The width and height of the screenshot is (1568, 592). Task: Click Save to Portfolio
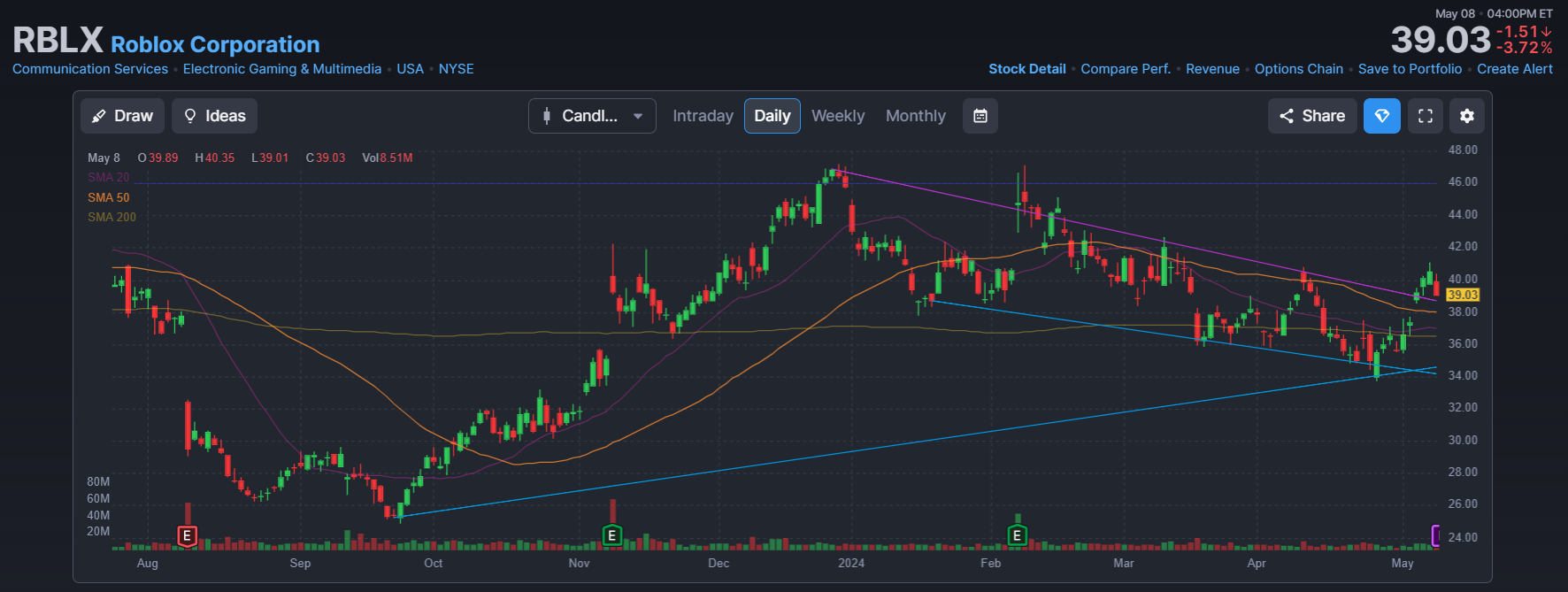(1410, 69)
